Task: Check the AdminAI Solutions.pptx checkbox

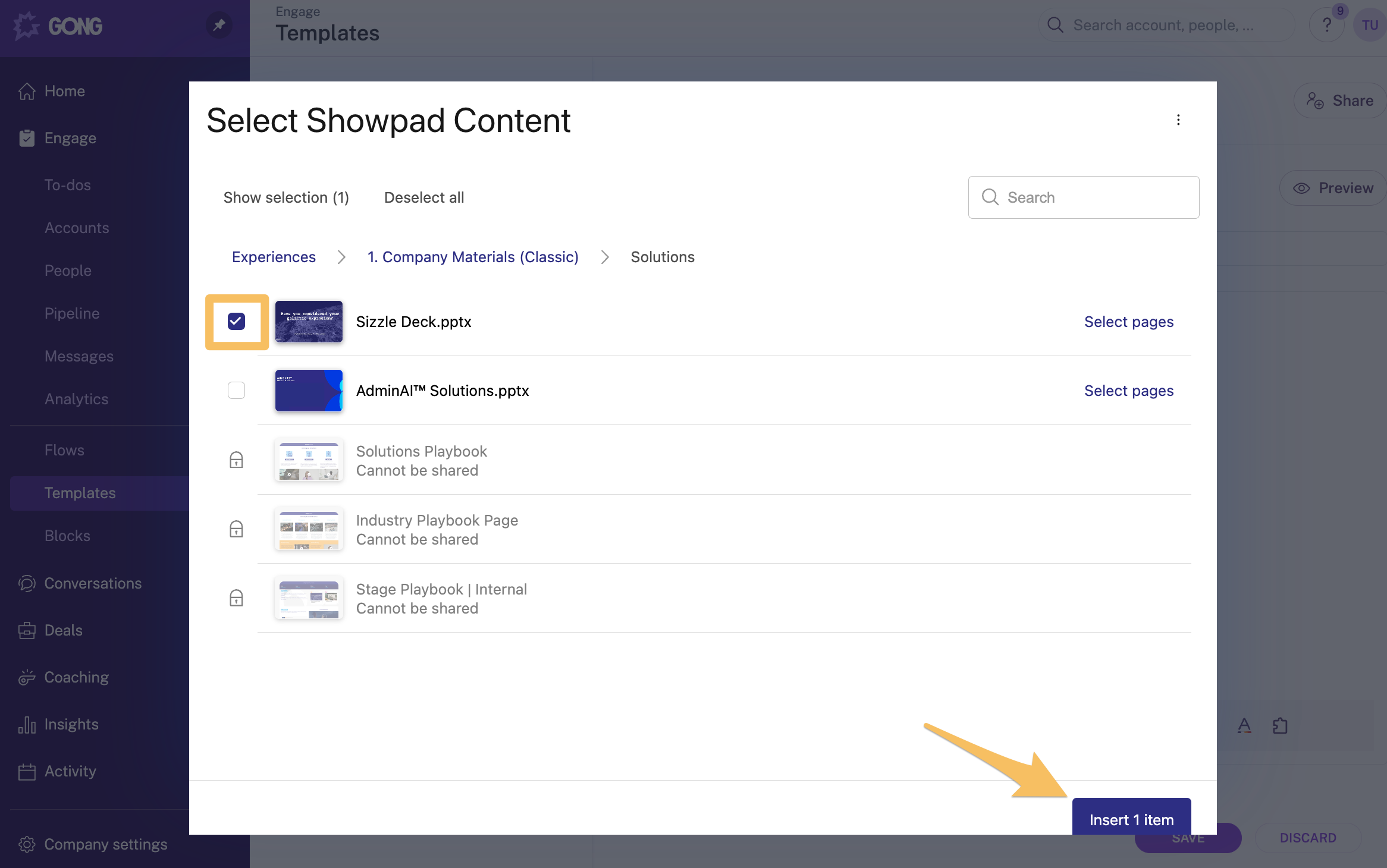Action: point(236,391)
